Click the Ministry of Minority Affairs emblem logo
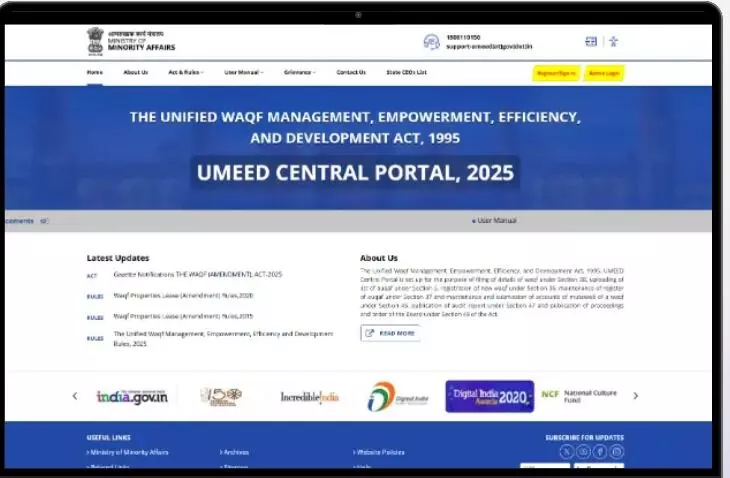 (95, 40)
